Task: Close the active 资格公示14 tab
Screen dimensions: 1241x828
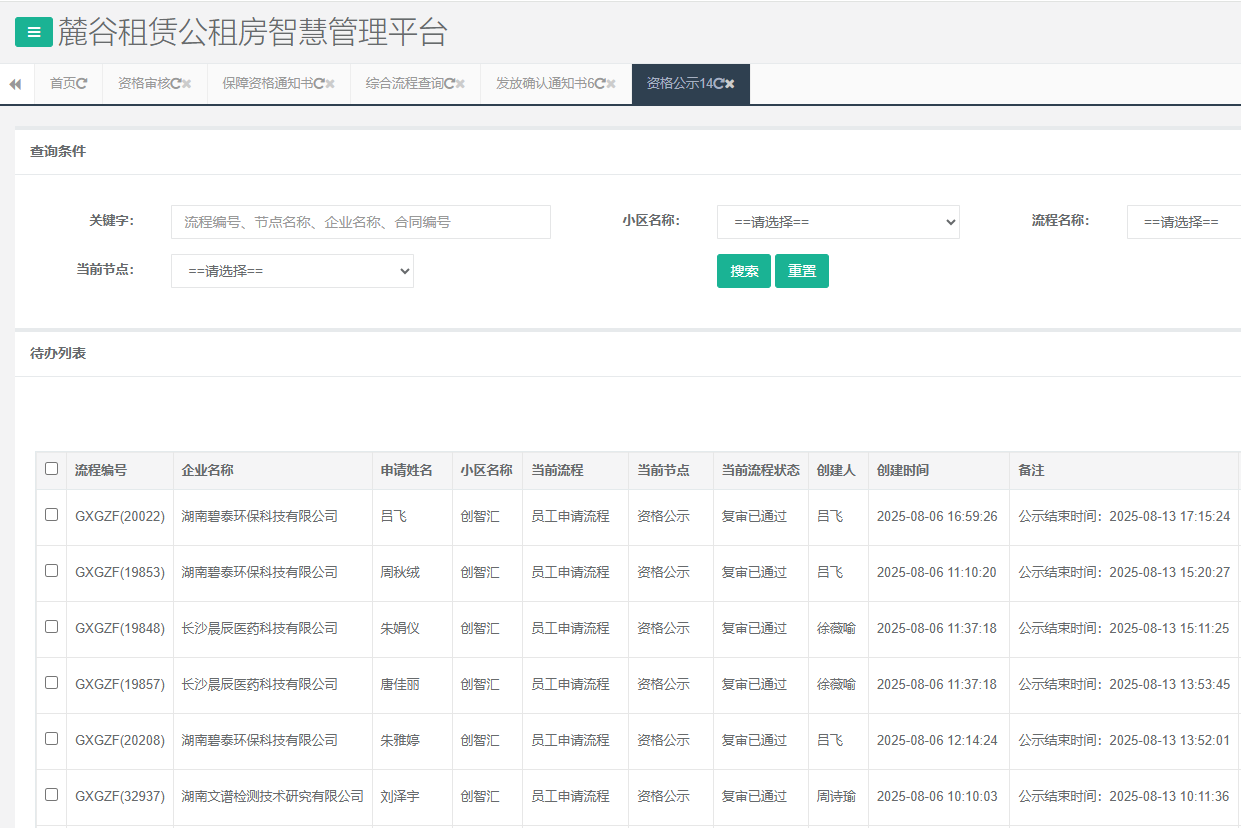Action: (730, 84)
